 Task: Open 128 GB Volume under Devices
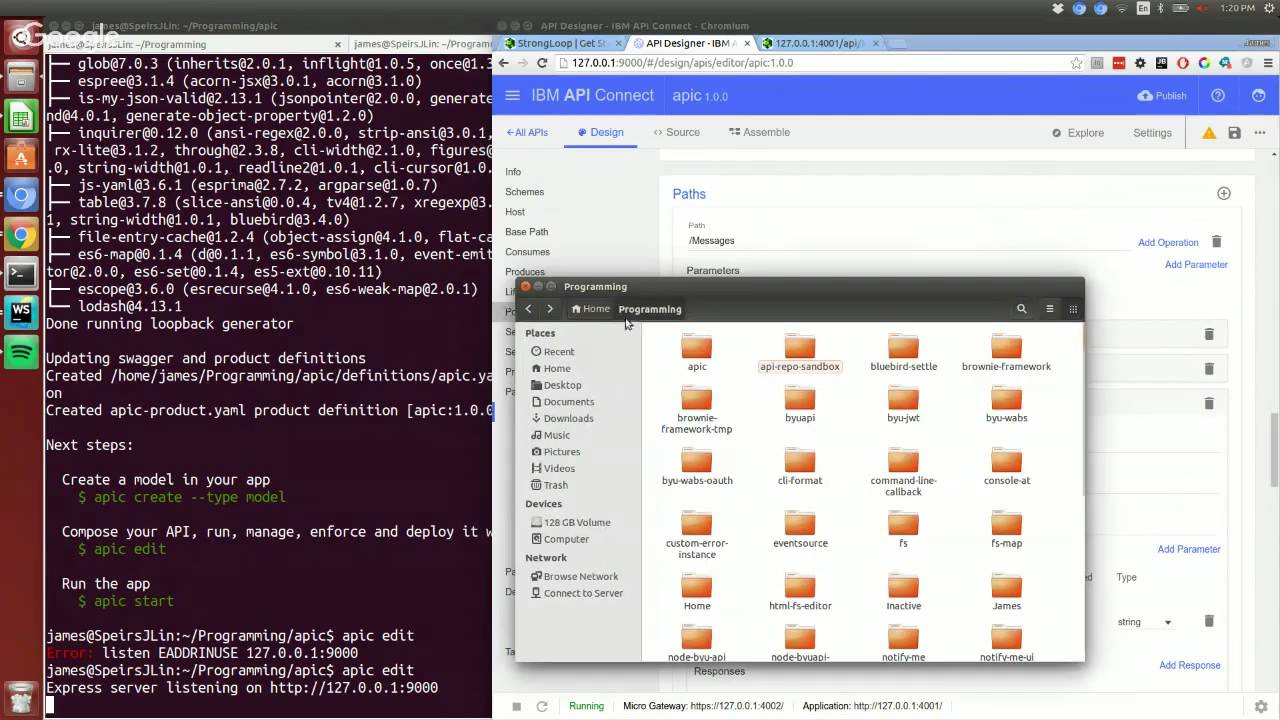[577, 522]
